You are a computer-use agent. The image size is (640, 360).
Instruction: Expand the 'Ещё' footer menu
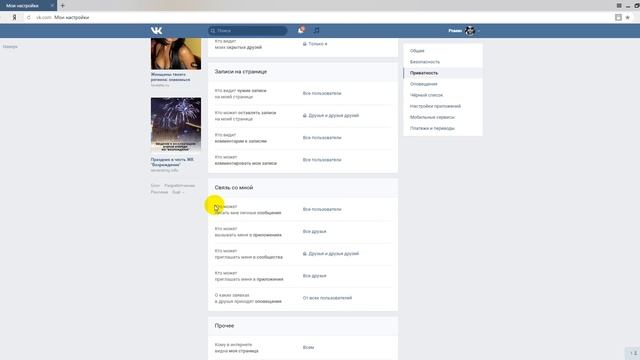tap(178, 192)
